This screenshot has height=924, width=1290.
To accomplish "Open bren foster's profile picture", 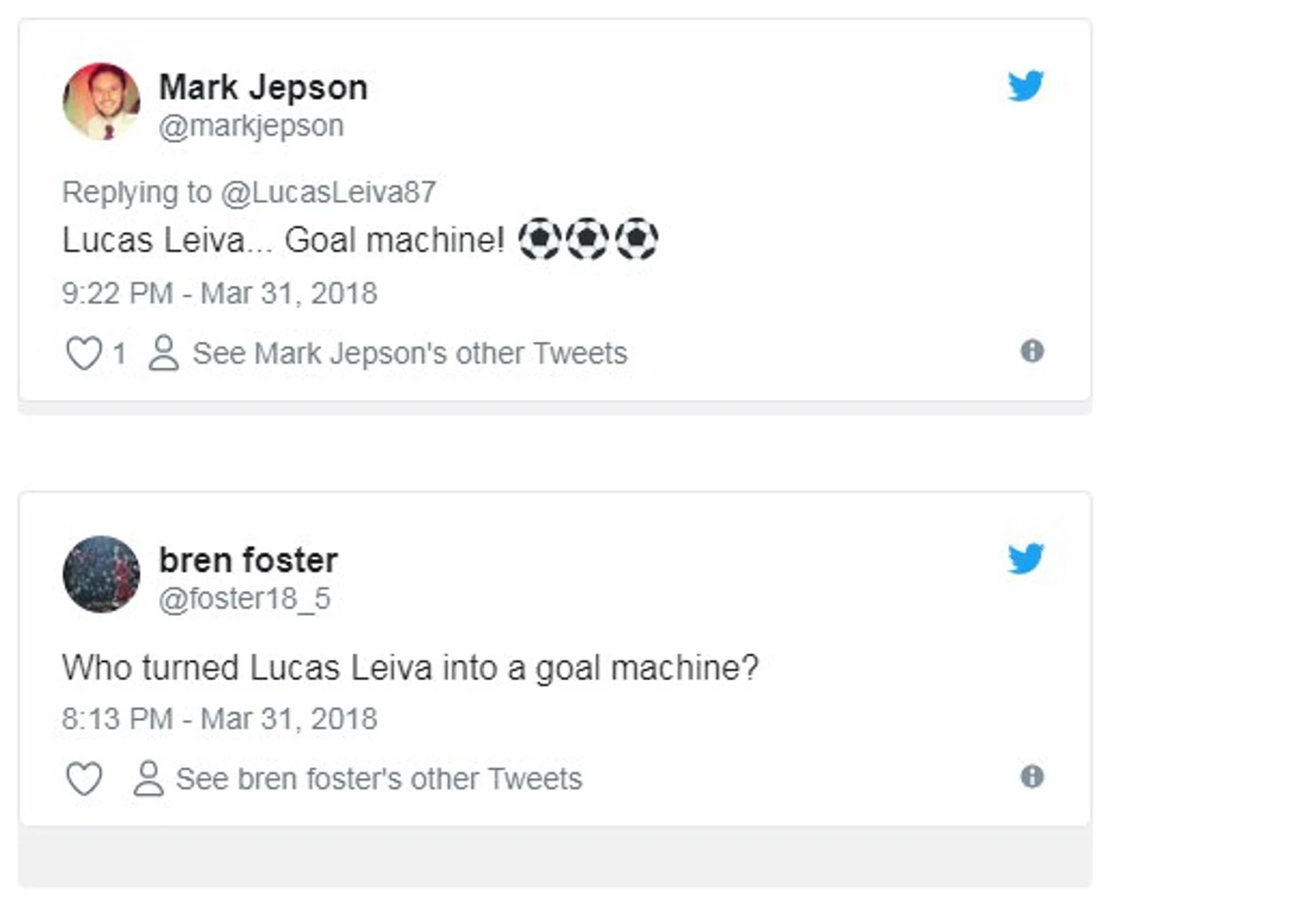I will coord(101,574).
